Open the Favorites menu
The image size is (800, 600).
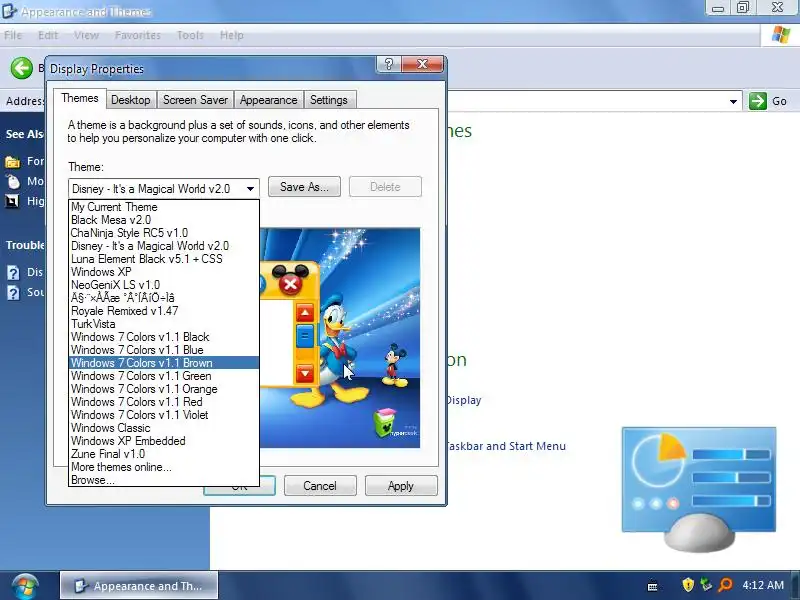[138, 35]
